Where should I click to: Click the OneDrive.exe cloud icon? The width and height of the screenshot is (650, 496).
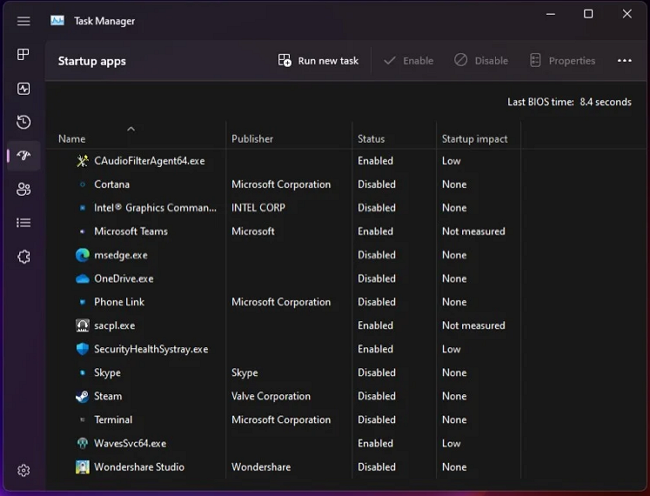[x=82, y=278]
